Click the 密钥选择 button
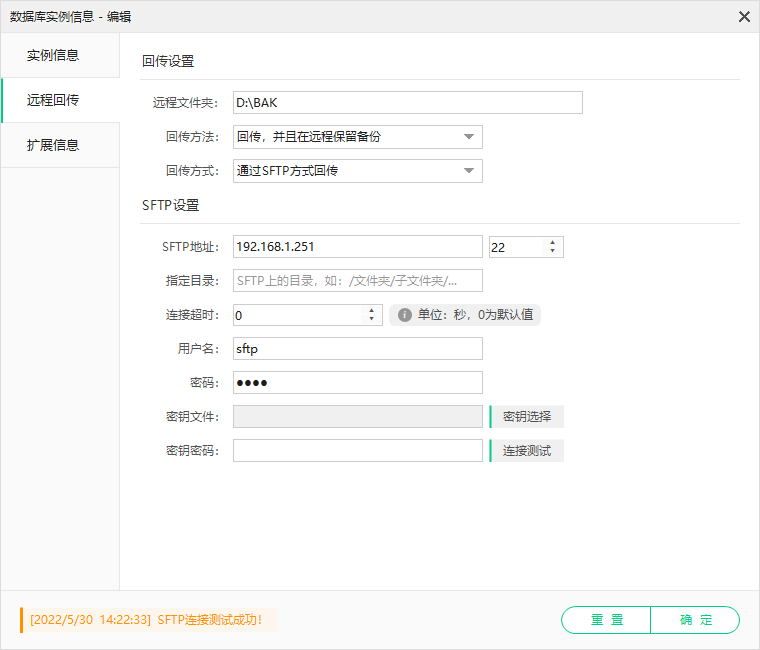This screenshot has width=760, height=650. [x=527, y=416]
